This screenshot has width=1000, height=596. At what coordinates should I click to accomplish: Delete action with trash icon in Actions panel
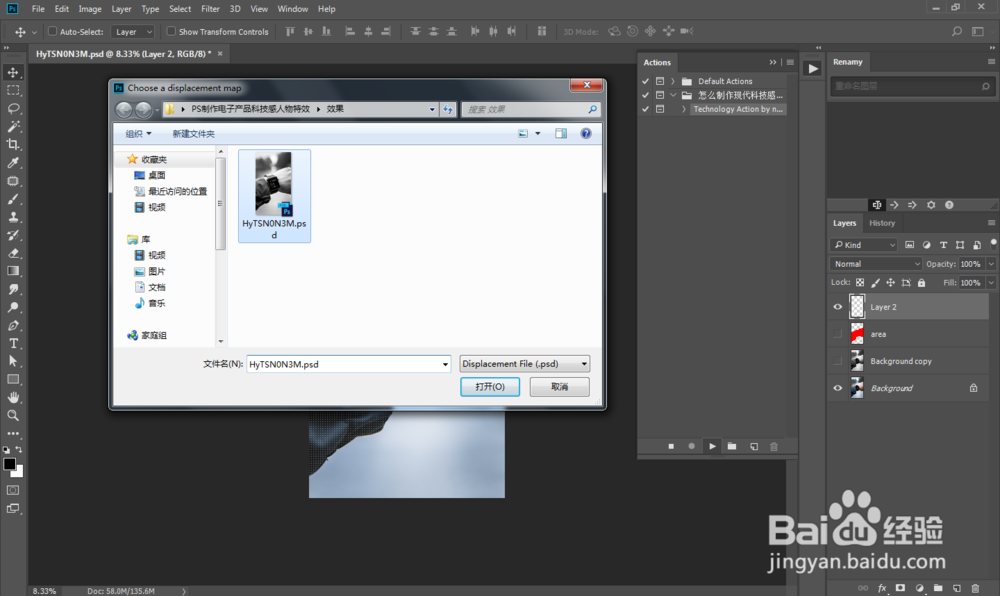tap(774, 446)
